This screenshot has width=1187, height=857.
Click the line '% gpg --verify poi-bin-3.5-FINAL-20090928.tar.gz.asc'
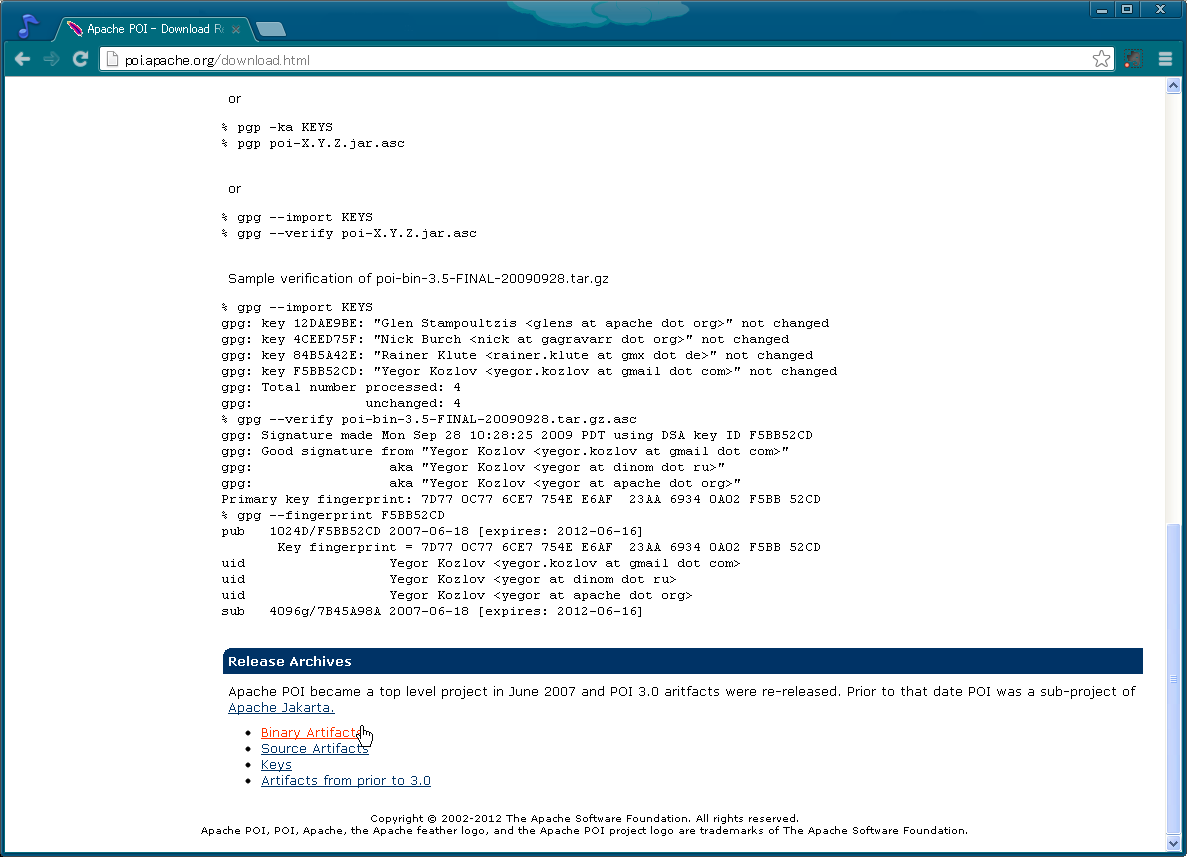pyautogui.click(x=429, y=419)
